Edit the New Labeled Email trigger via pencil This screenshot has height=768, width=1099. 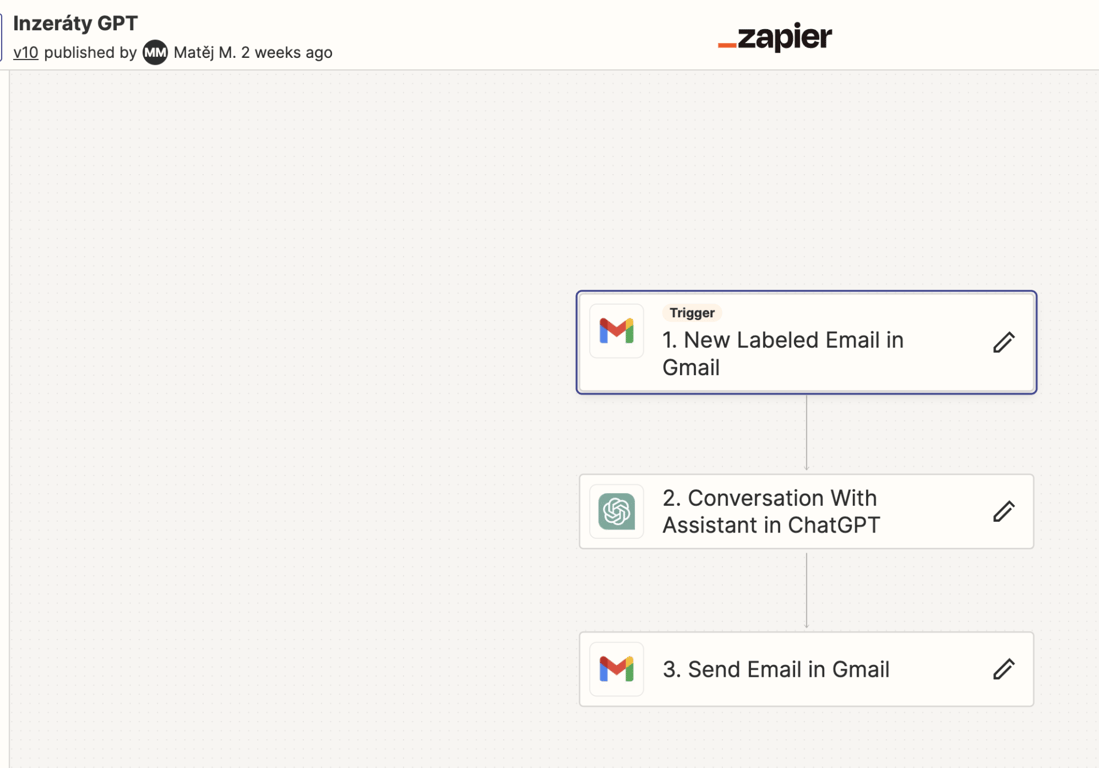coord(1003,342)
